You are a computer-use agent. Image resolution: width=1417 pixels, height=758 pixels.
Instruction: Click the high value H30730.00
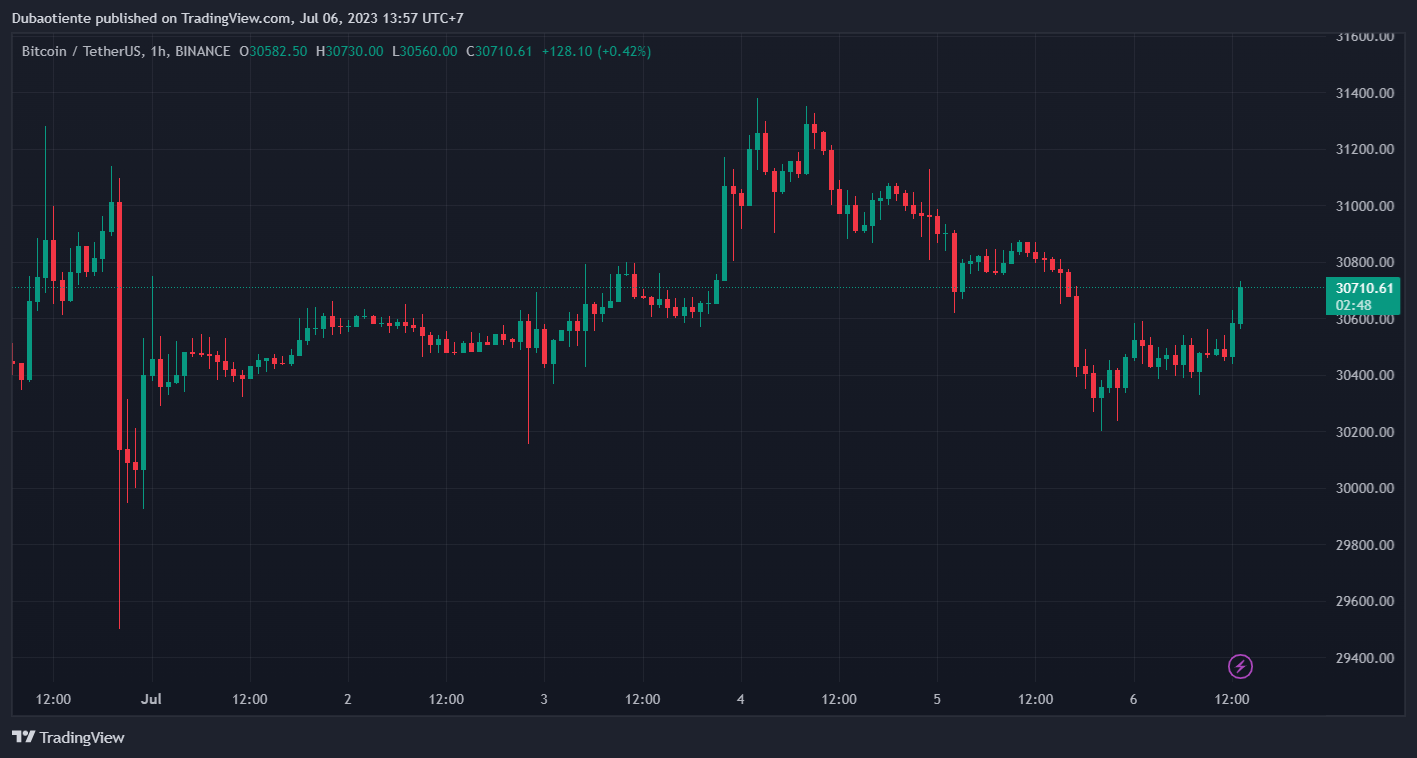(349, 51)
